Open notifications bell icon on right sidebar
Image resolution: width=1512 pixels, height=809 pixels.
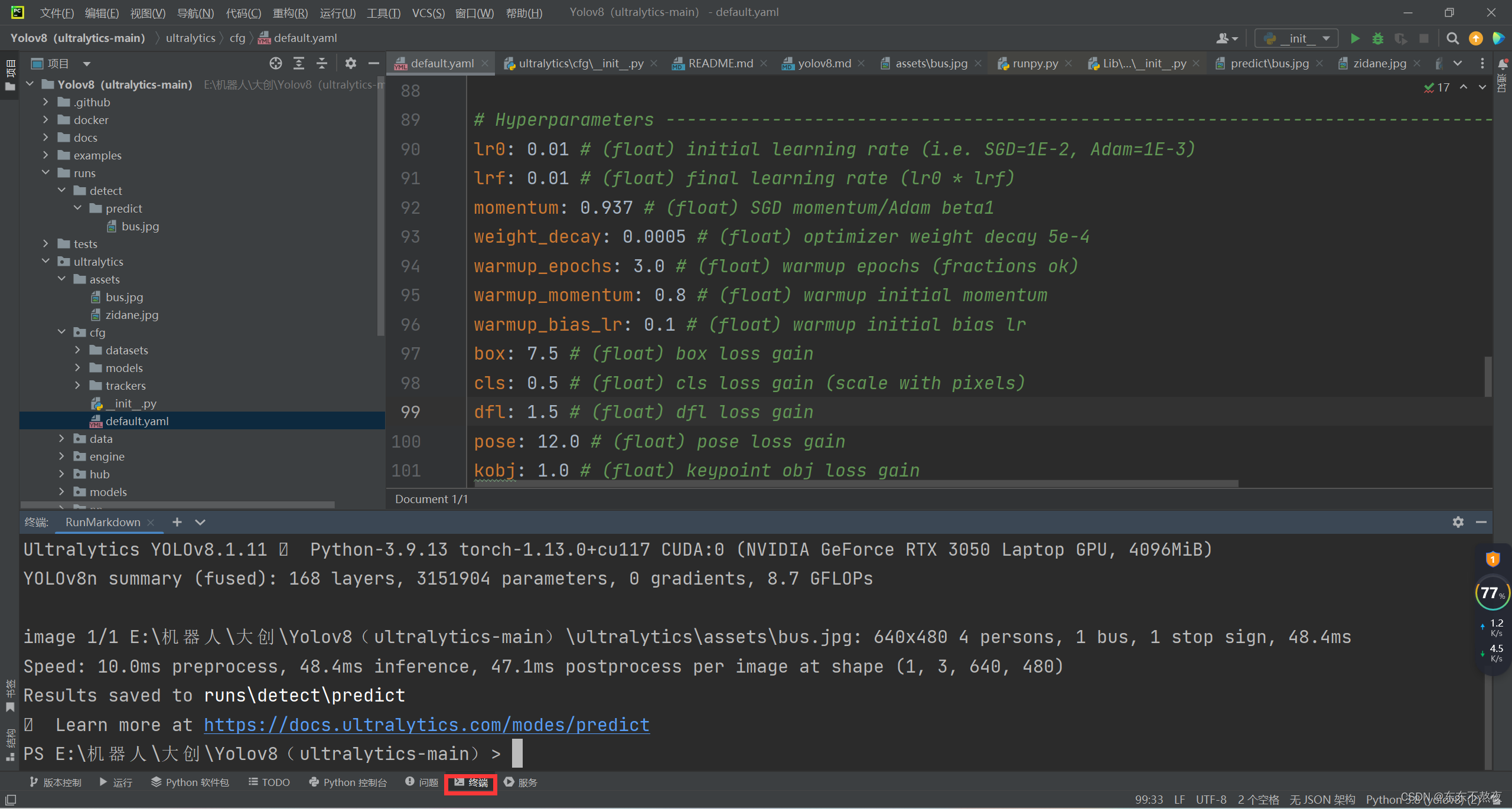point(1503,64)
